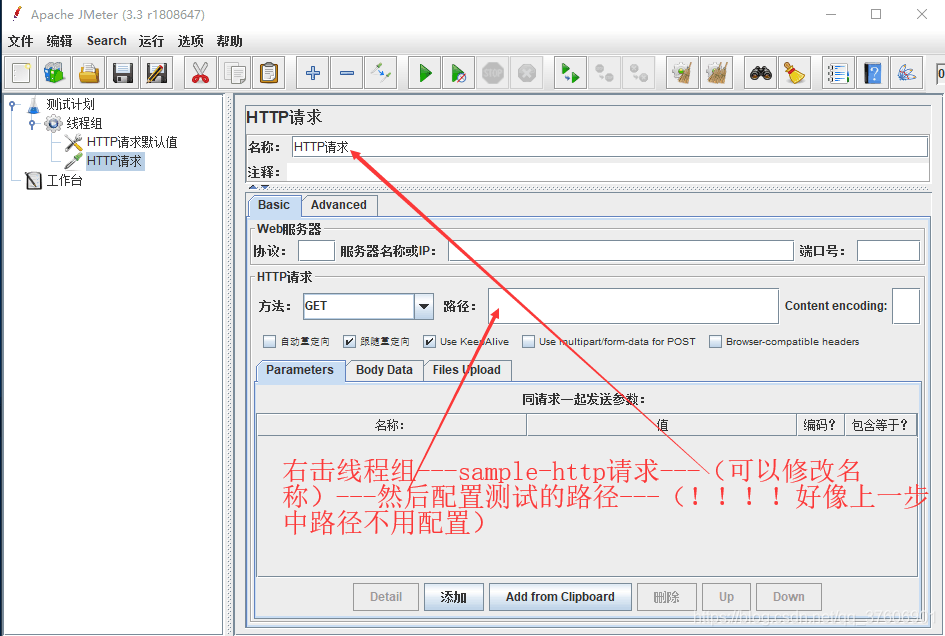The height and width of the screenshot is (636, 945).
Task: Select the HTTP请求 tree node
Action: (x=115, y=161)
